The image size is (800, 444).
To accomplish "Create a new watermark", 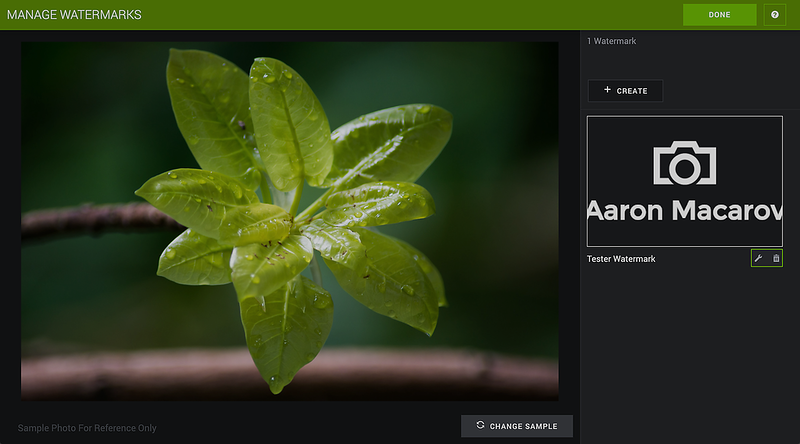I will tap(626, 91).
